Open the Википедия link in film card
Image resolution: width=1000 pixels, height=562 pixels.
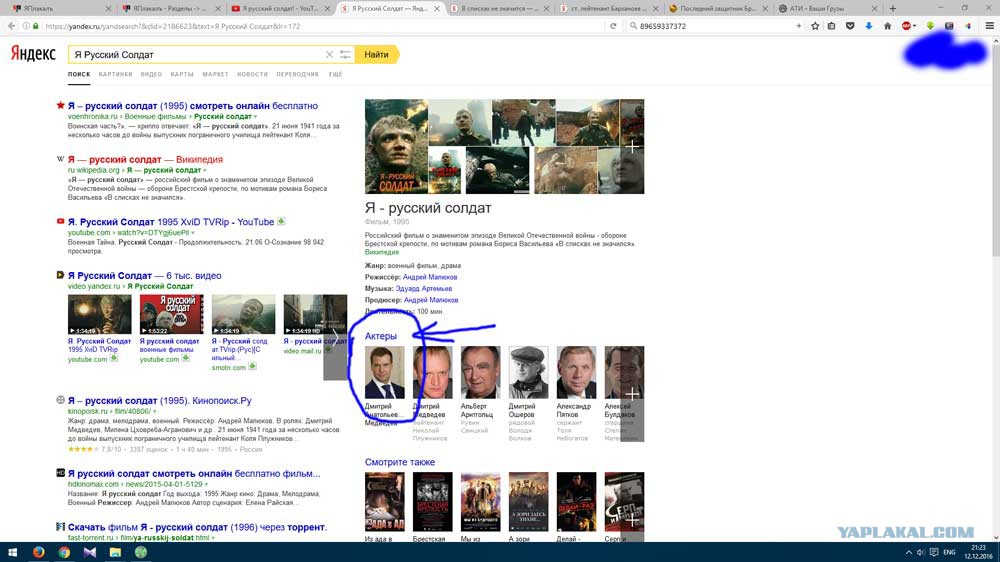pos(381,252)
